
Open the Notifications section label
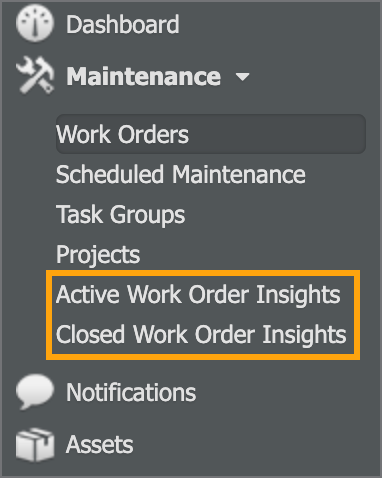(x=131, y=392)
